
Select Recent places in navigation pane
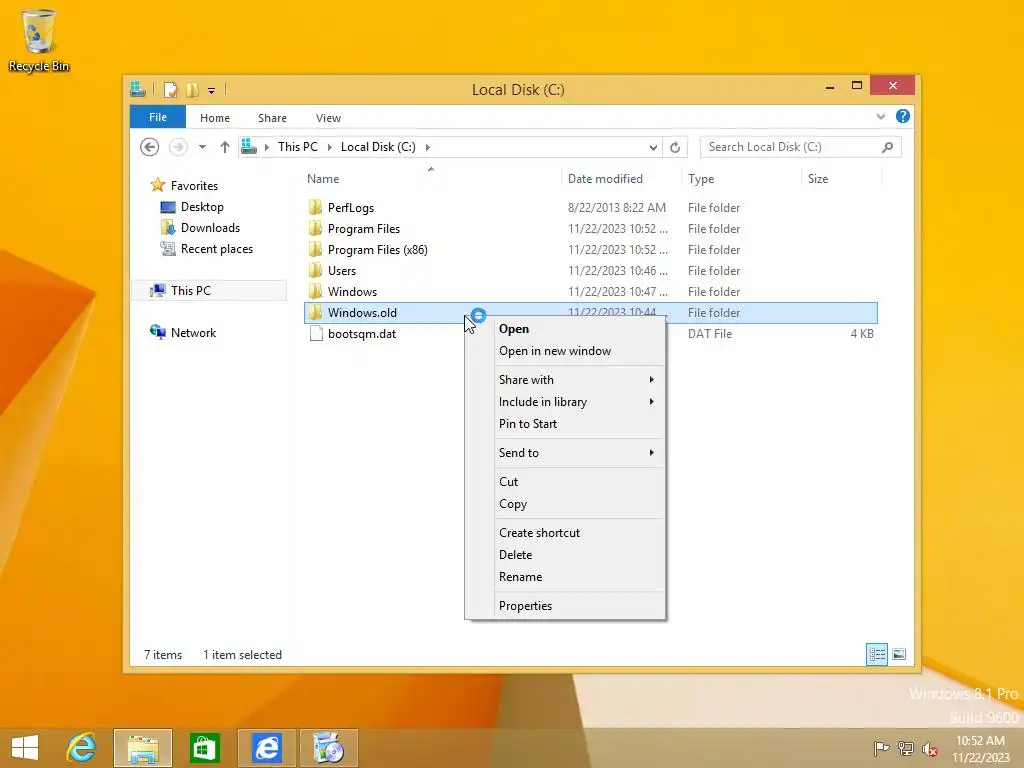pyautogui.click(x=217, y=249)
